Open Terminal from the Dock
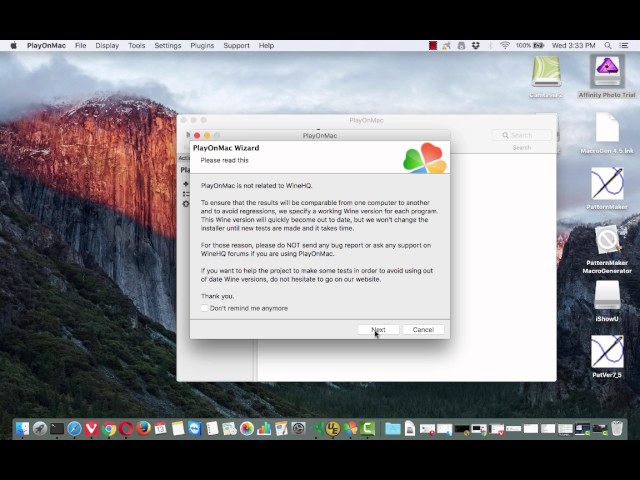 [57, 429]
